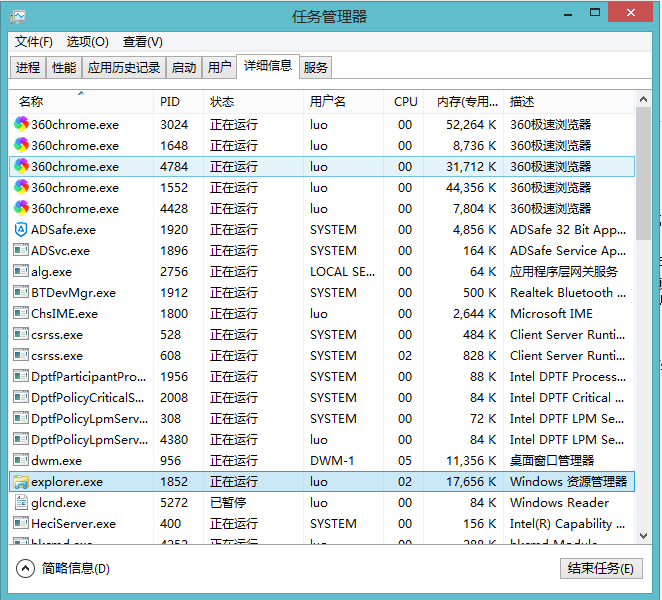
Task: Sort by the PID column header
Action: point(178,101)
